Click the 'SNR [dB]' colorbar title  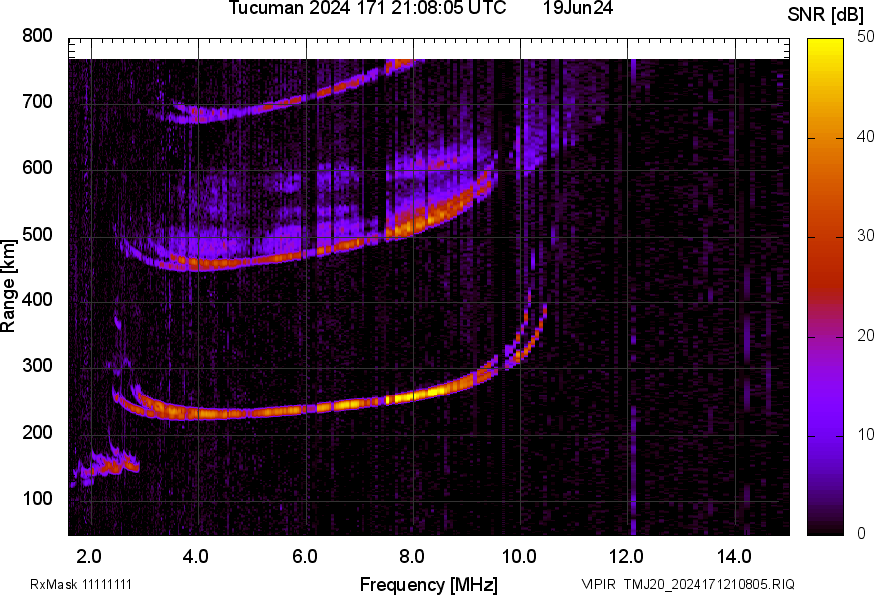(x=825, y=14)
